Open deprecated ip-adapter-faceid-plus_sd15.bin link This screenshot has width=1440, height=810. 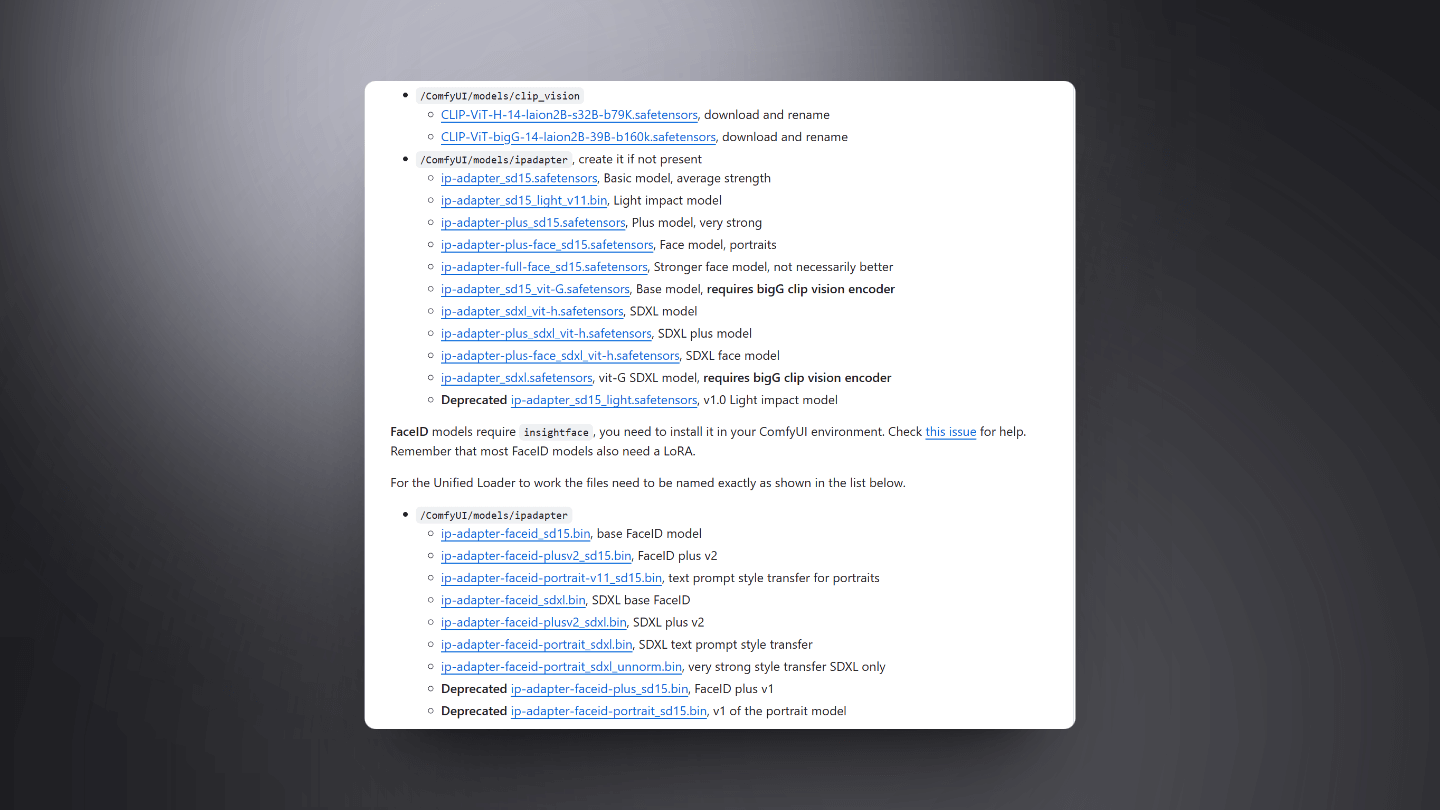pyautogui.click(x=599, y=689)
